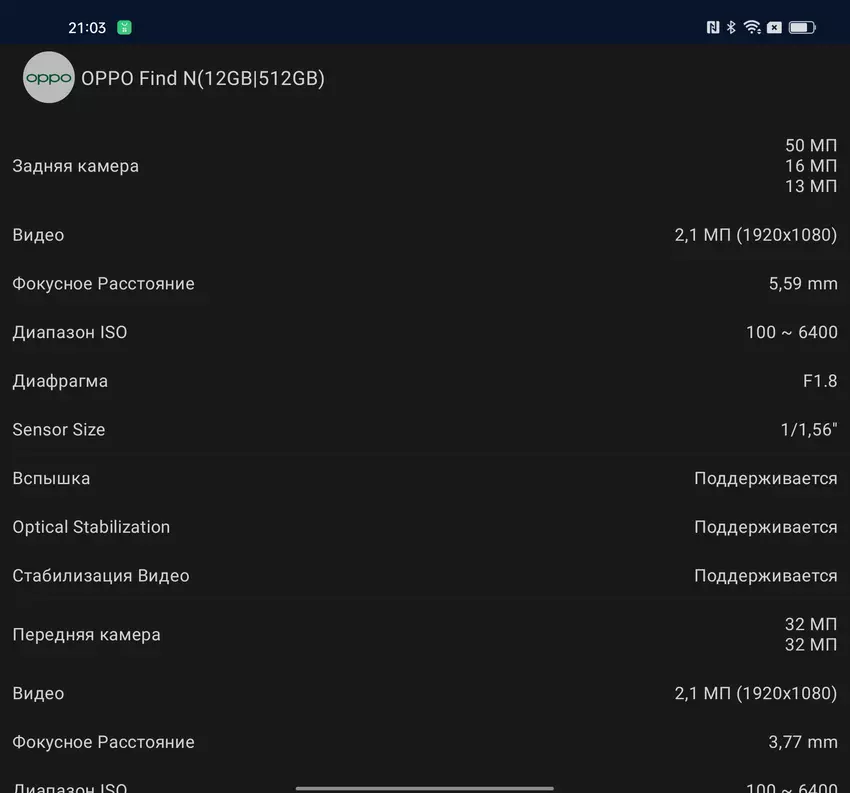
Task: Tap the Wi-Fi status icon
Action: pyautogui.click(x=752, y=28)
